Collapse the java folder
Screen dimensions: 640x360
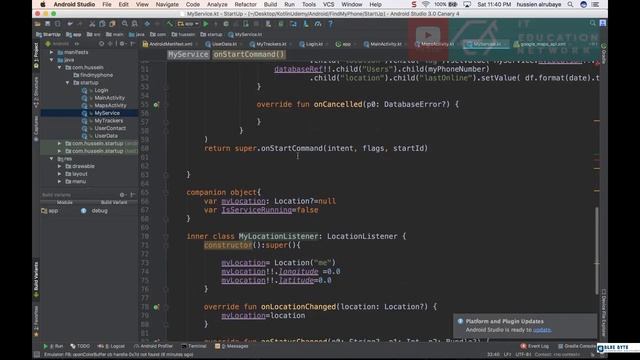pos(51,60)
